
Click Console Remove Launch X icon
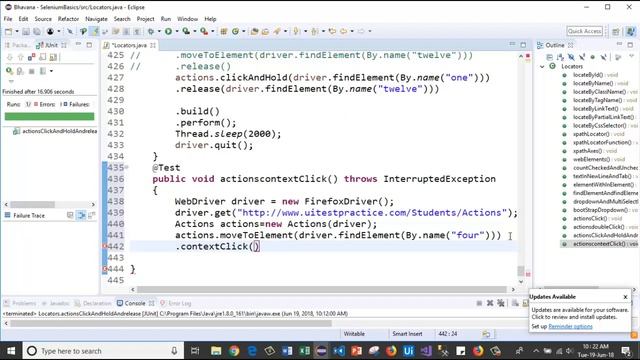coord(490,303)
